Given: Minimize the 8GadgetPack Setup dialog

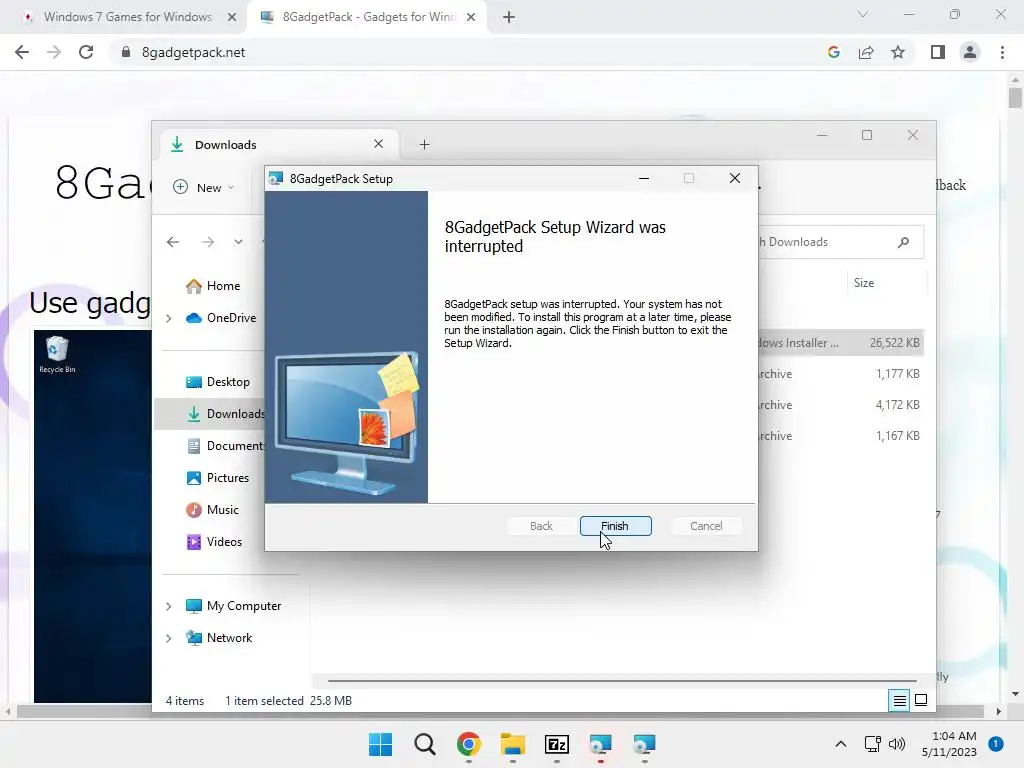Looking at the screenshot, I should coord(644,178).
